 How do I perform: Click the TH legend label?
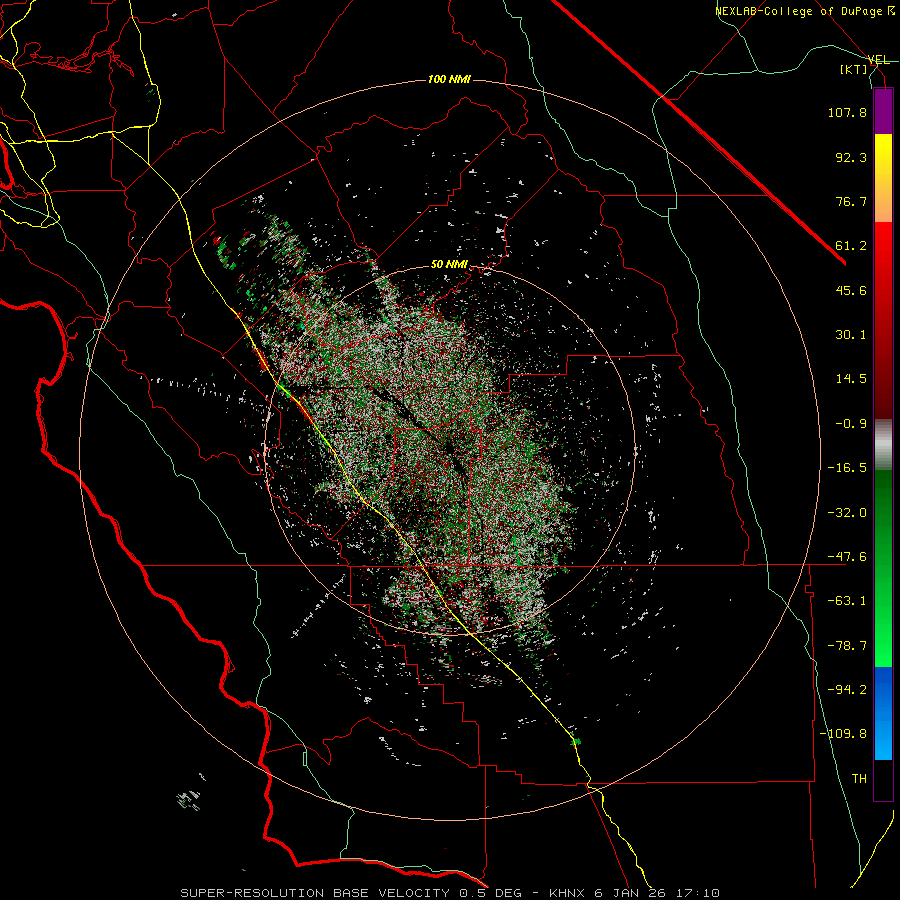[859, 779]
